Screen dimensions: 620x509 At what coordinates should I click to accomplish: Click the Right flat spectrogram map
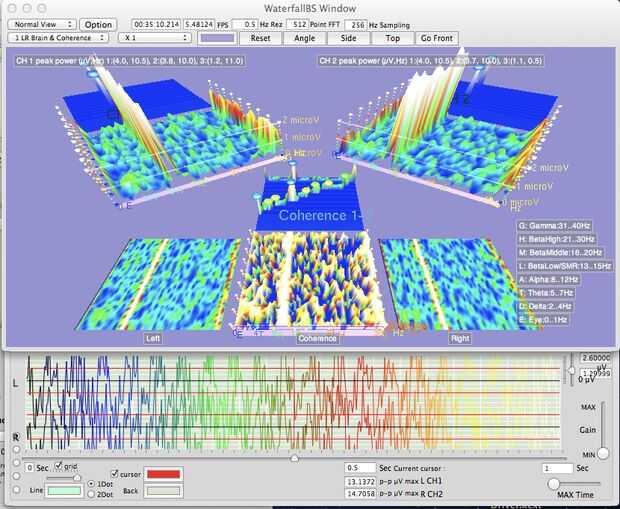(x=459, y=284)
